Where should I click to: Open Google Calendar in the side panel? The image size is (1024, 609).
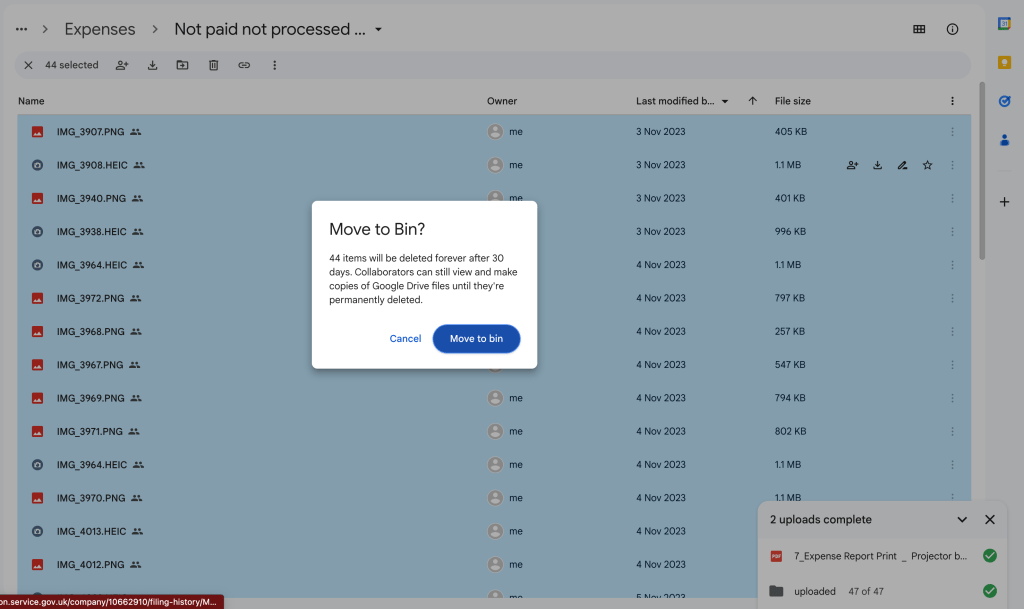click(1004, 23)
